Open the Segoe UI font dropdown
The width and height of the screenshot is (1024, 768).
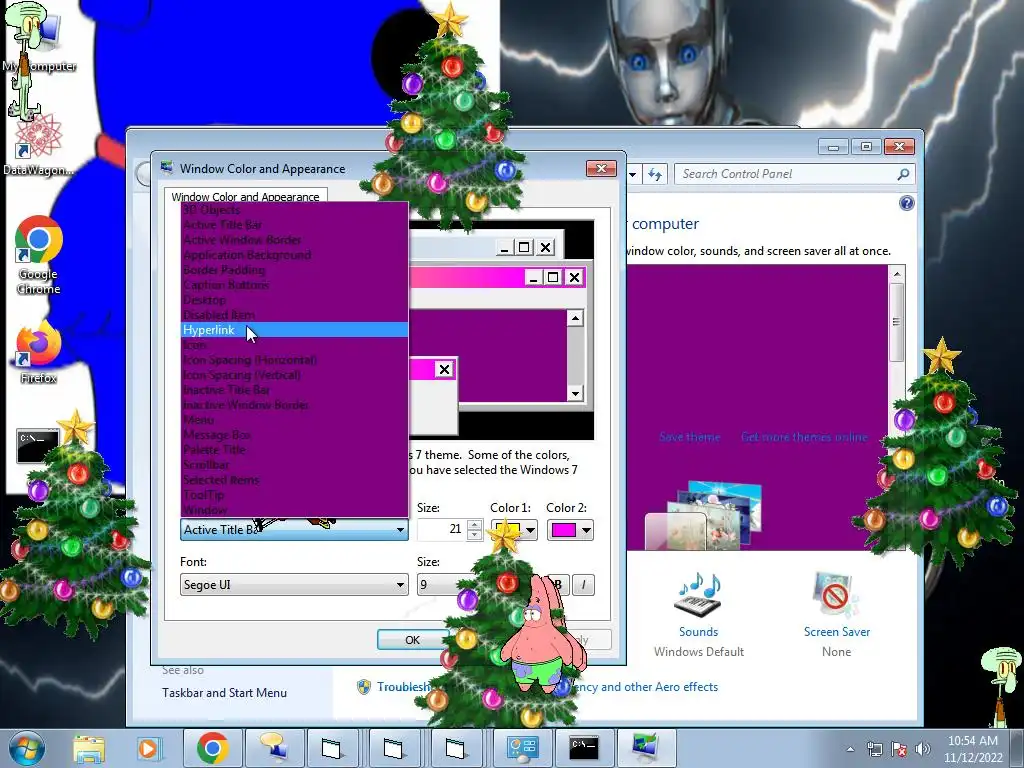[x=294, y=584]
